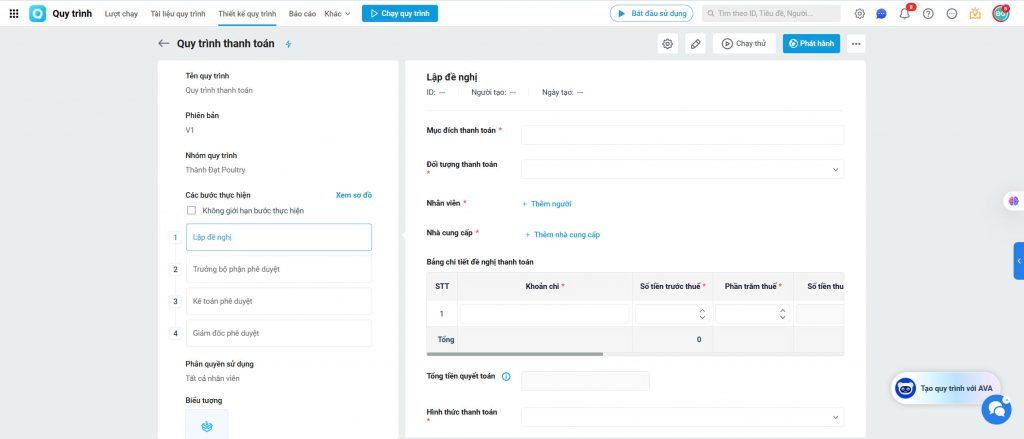The height and width of the screenshot is (439, 1024).
Task: Open the three-dot more options button
Action: coord(855,44)
